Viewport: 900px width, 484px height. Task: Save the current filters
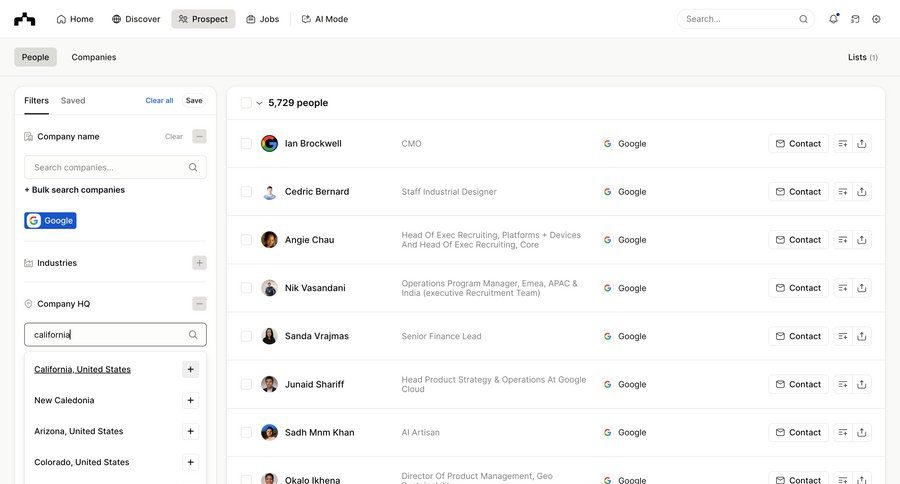194,100
